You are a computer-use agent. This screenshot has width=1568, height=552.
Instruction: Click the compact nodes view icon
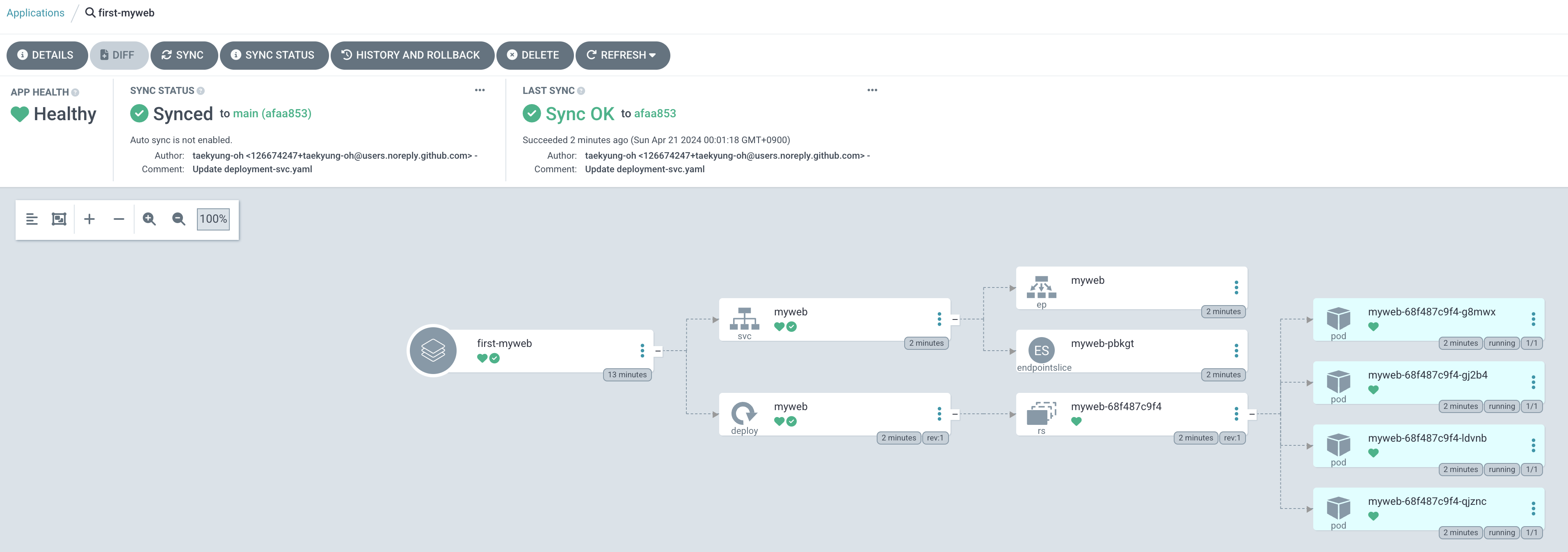point(32,219)
